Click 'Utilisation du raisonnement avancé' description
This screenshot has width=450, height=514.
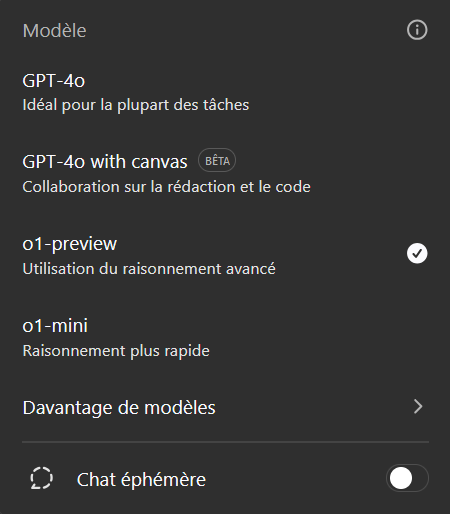tap(149, 269)
